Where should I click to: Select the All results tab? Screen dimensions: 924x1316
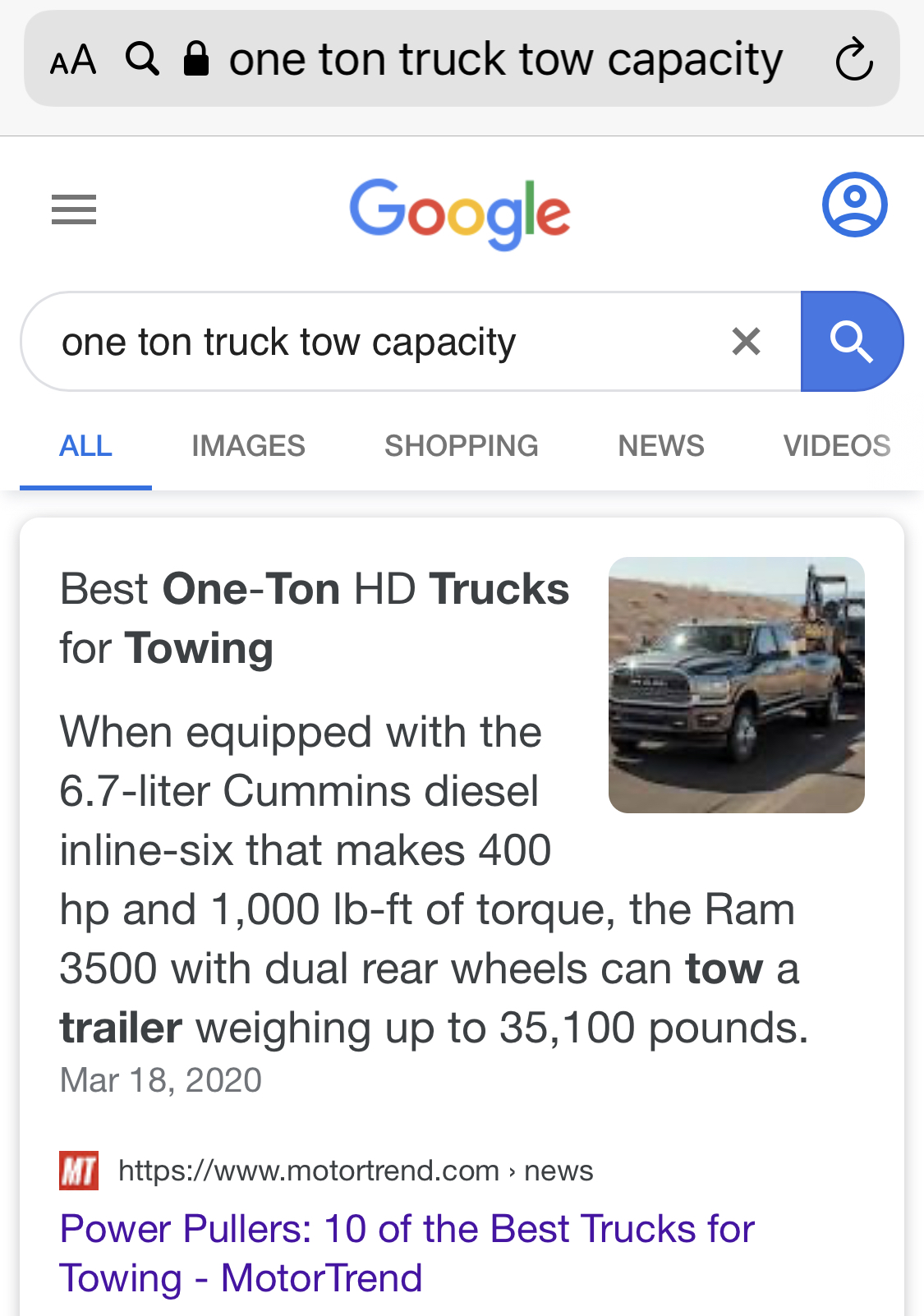[x=85, y=446]
